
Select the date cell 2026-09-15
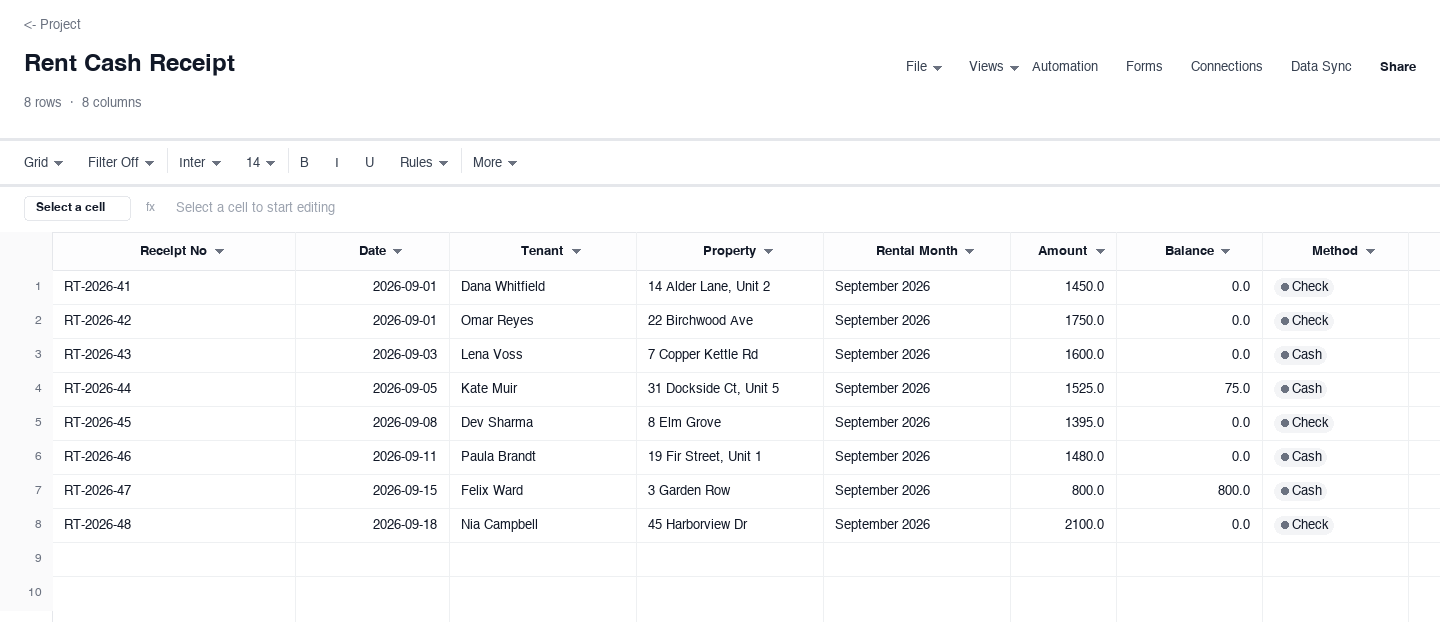[373, 491]
